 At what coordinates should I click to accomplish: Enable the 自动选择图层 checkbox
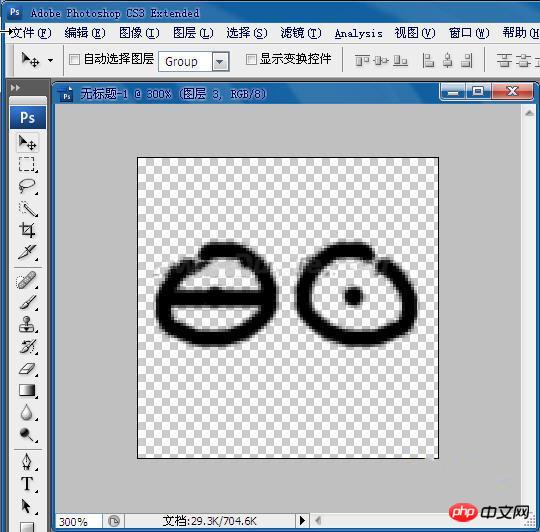click(x=74, y=59)
